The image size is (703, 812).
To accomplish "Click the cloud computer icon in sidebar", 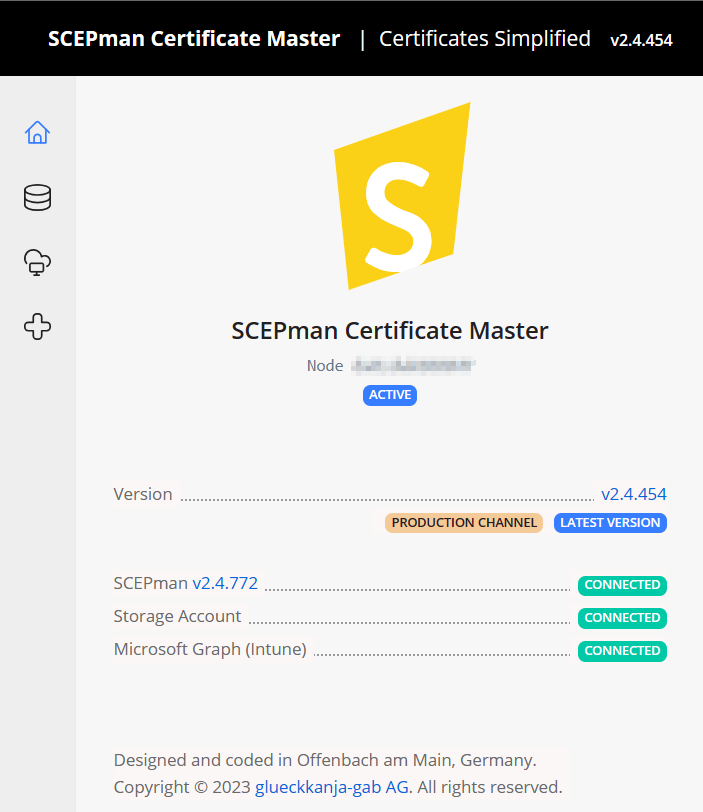I will click(37, 262).
